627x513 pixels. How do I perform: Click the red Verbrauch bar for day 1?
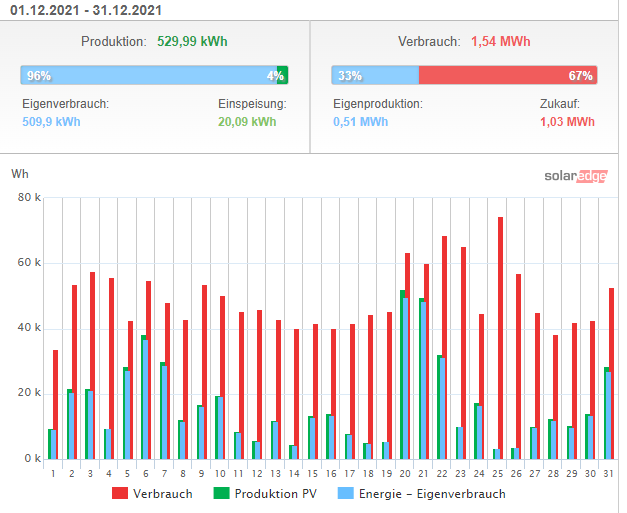(x=56, y=404)
